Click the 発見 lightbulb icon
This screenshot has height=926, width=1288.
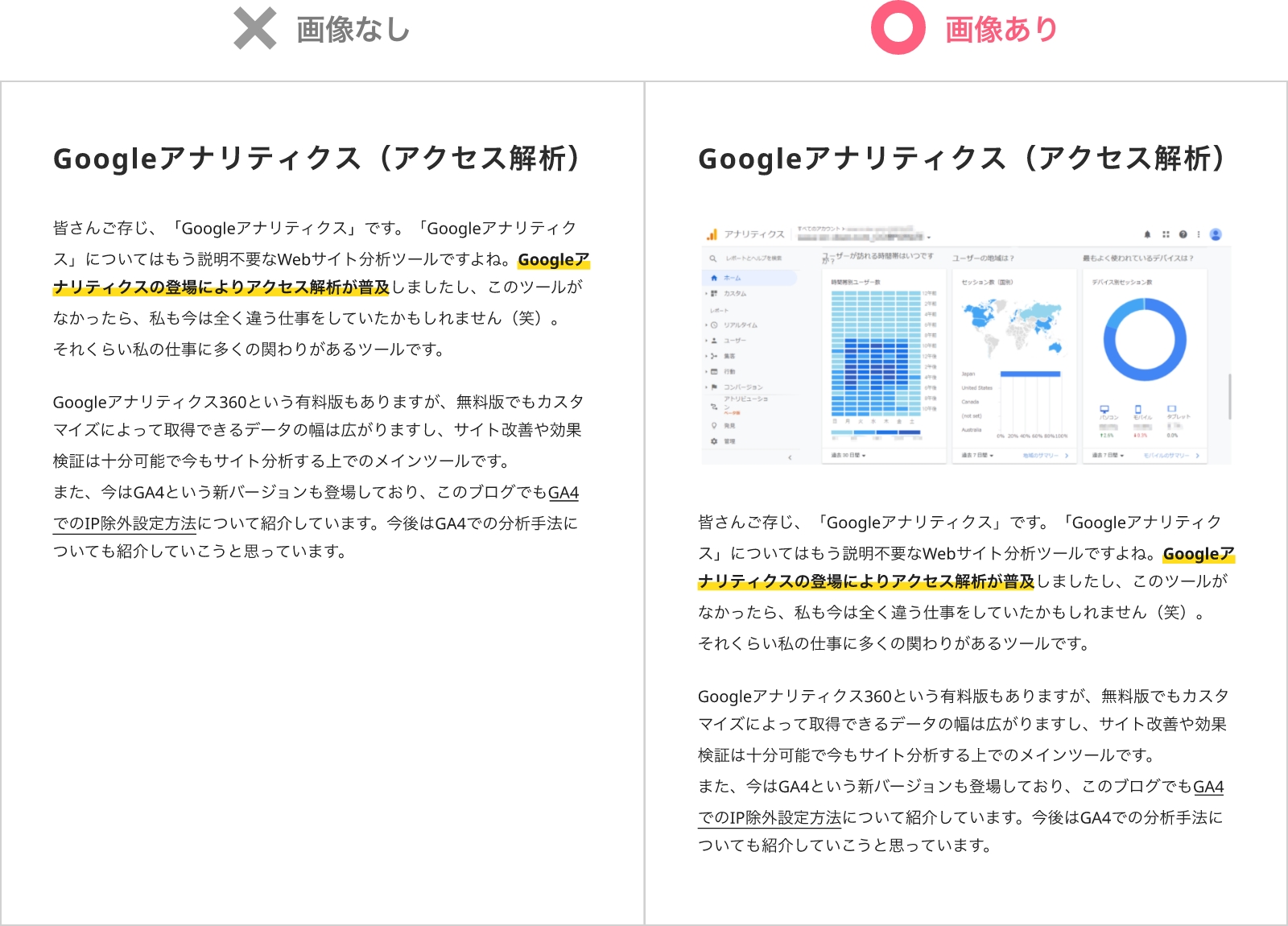714,425
